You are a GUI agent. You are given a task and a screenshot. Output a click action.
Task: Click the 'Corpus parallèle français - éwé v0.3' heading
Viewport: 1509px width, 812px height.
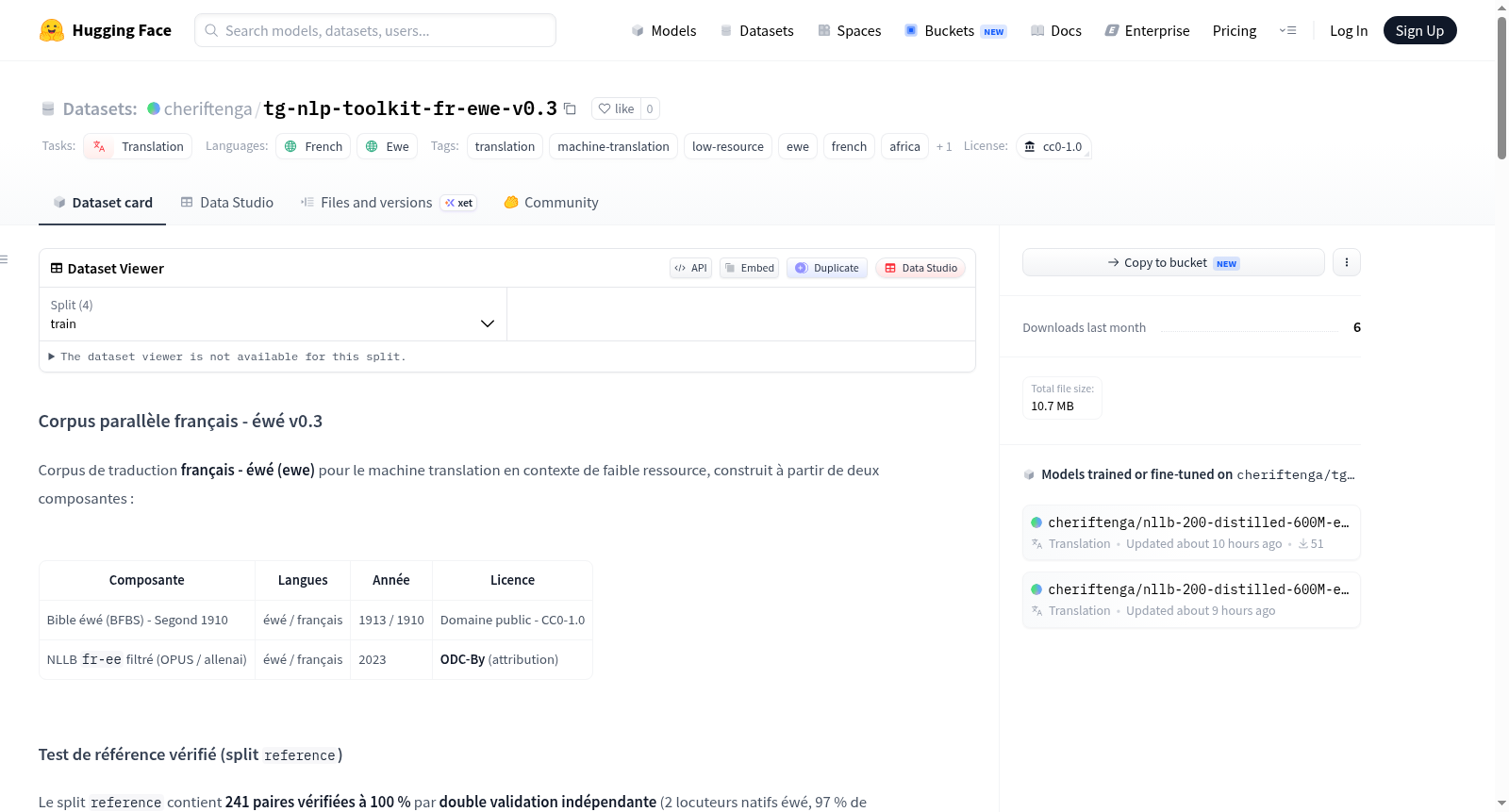coord(180,421)
